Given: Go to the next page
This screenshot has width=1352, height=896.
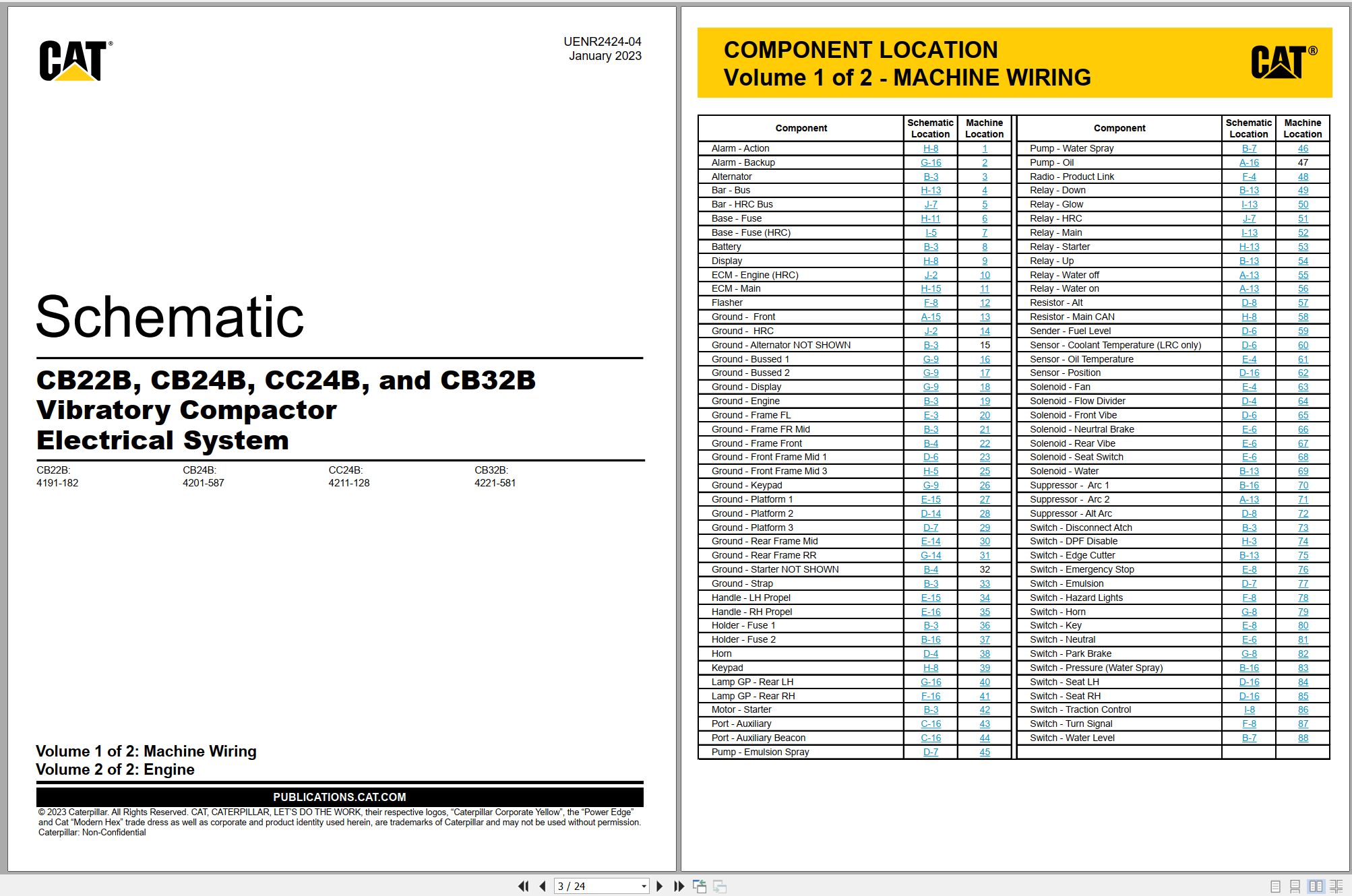Looking at the screenshot, I should [659, 887].
